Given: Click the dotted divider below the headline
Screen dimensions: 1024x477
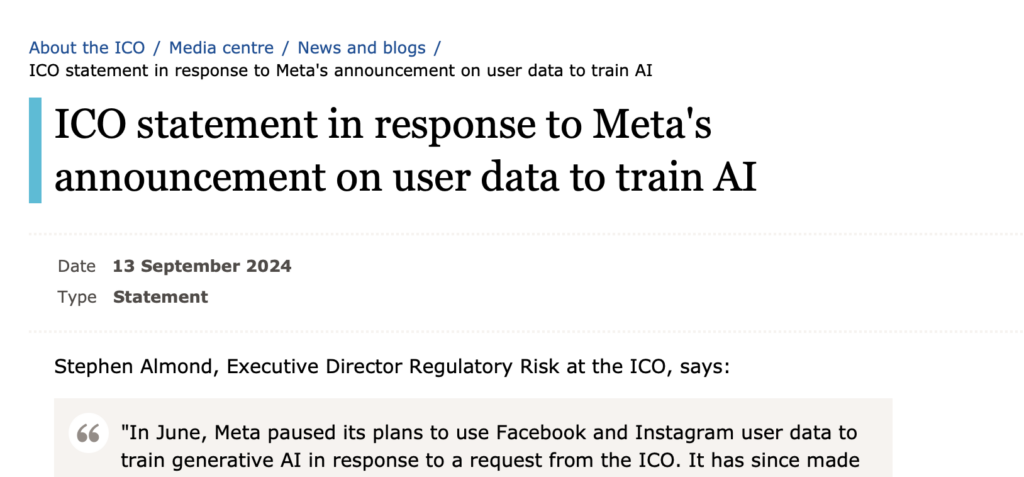Looking at the screenshot, I should point(526,233).
